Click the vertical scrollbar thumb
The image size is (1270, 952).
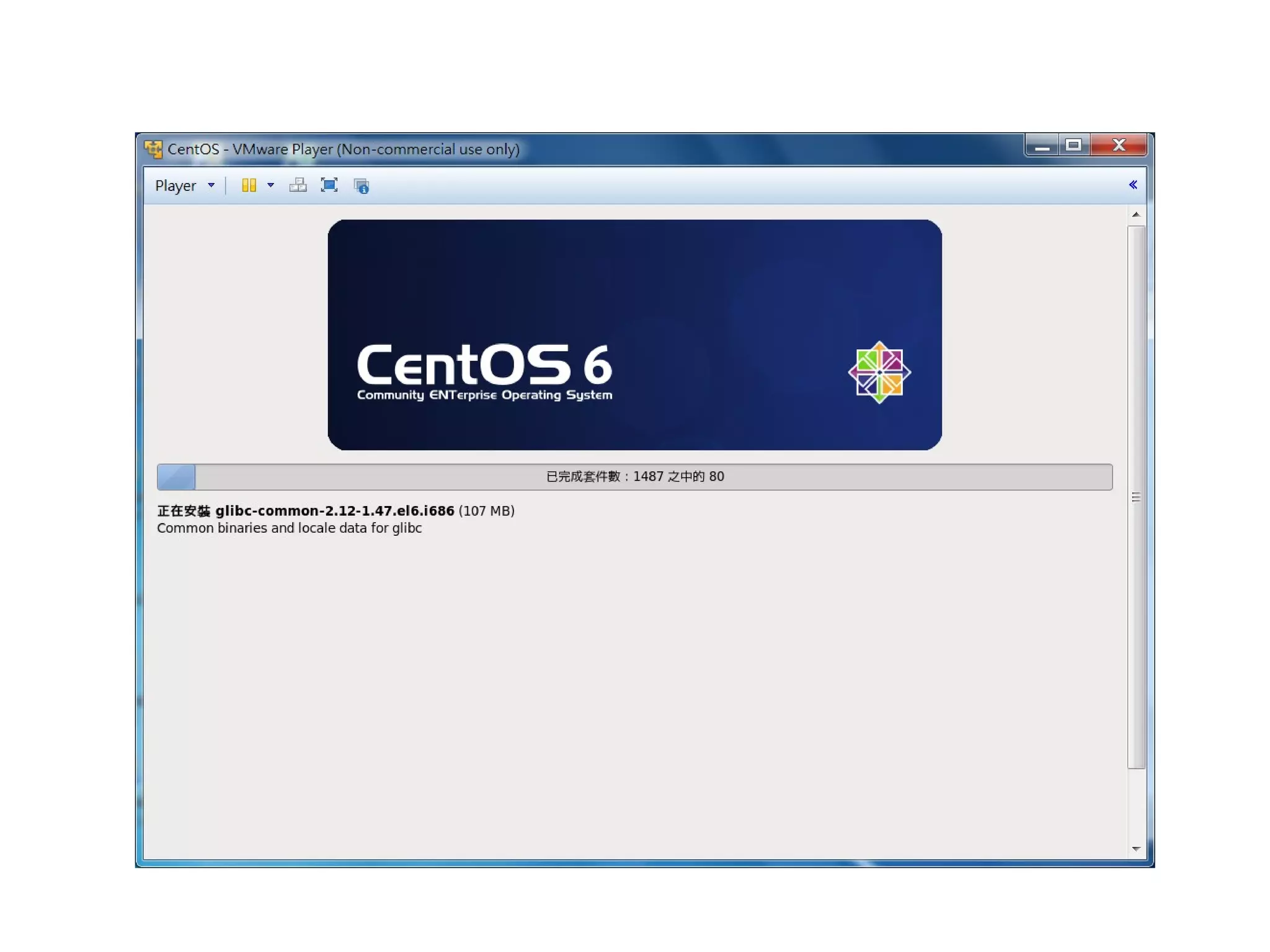pyautogui.click(x=1135, y=497)
